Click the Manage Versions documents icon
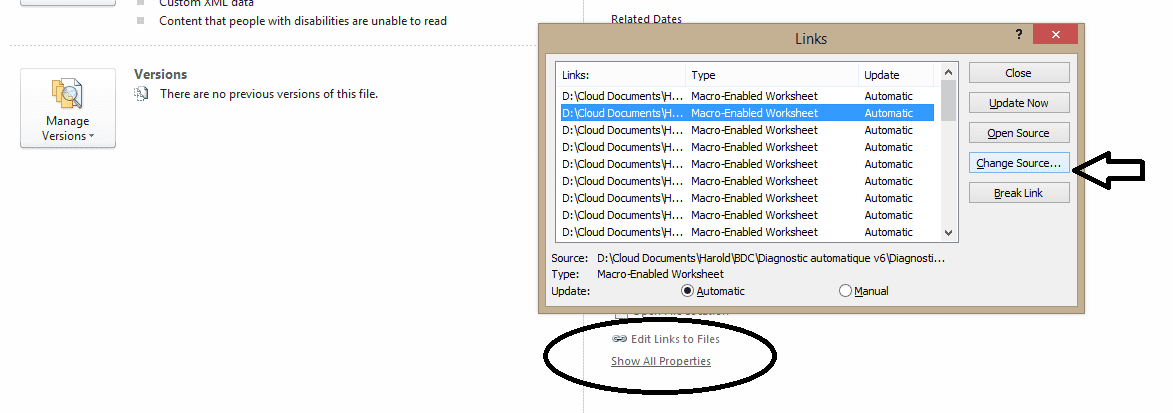This screenshot has height=413, width=1173. coord(67,94)
